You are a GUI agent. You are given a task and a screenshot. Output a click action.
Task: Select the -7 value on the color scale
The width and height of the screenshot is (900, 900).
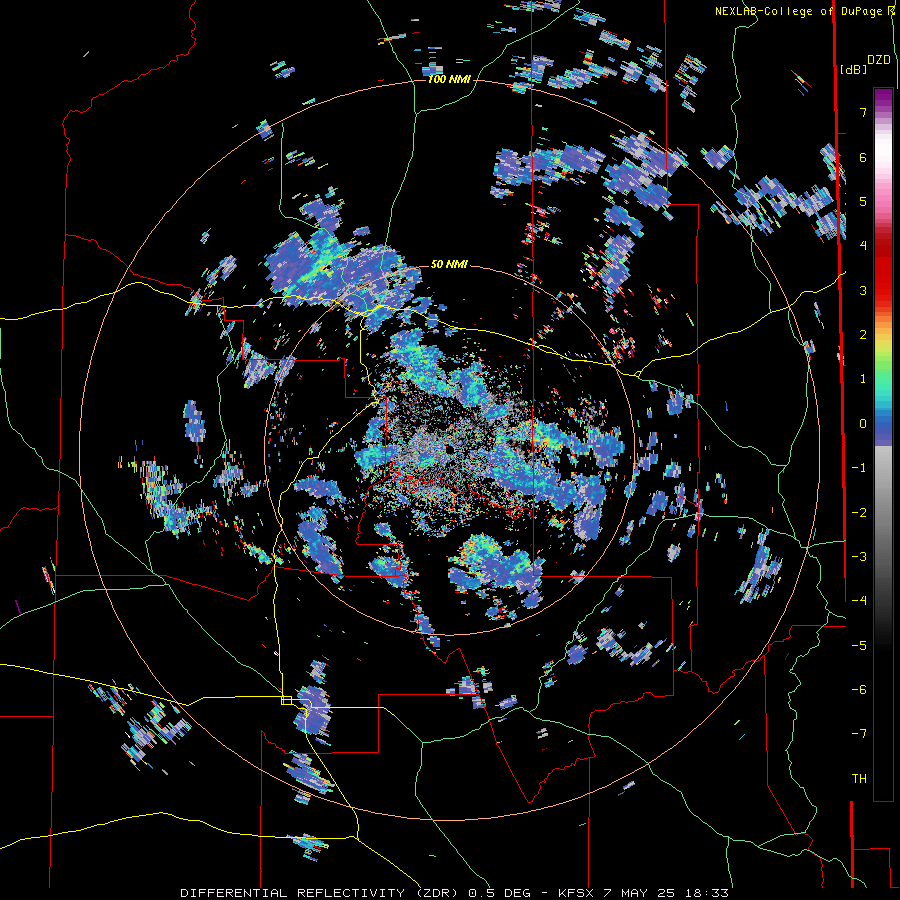[x=859, y=734]
